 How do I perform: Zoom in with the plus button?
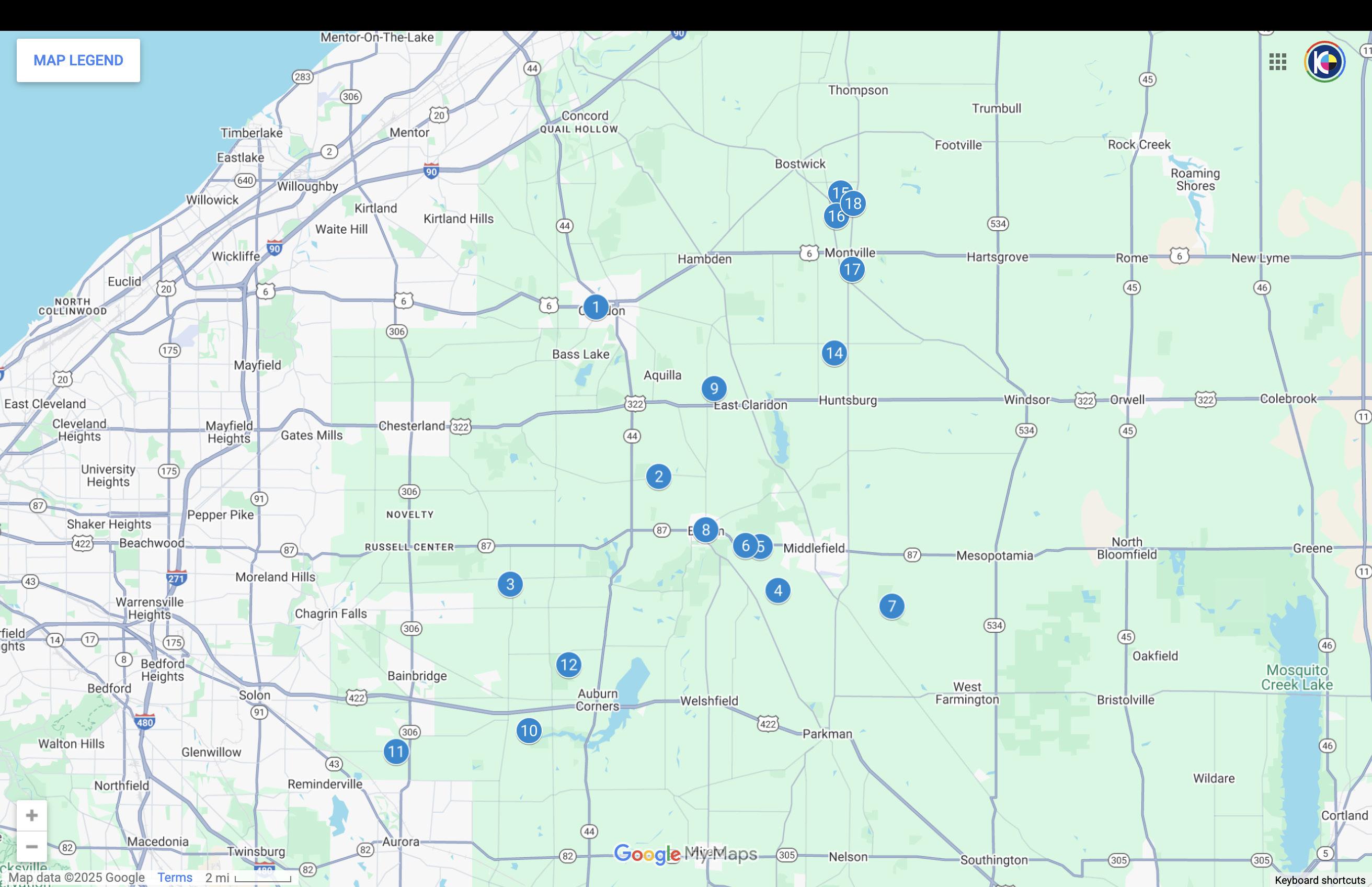[32, 815]
